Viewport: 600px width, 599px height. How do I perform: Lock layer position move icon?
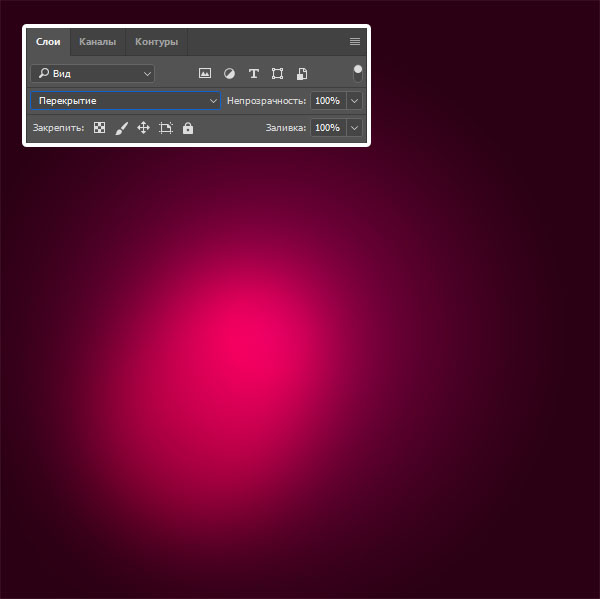click(143, 128)
